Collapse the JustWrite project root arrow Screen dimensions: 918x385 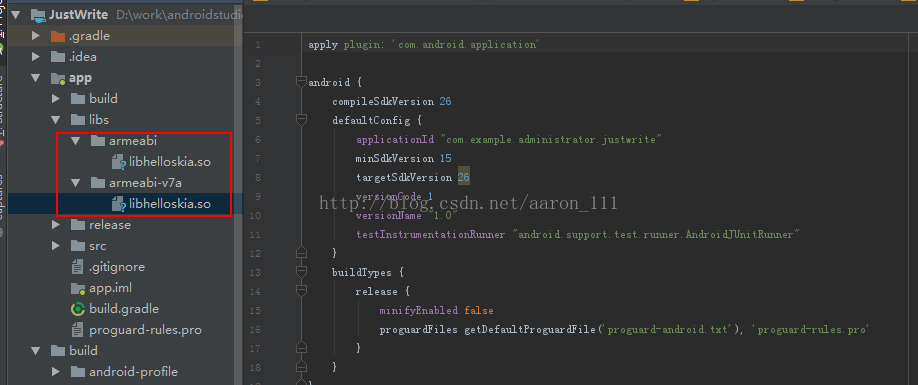tap(16, 15)
